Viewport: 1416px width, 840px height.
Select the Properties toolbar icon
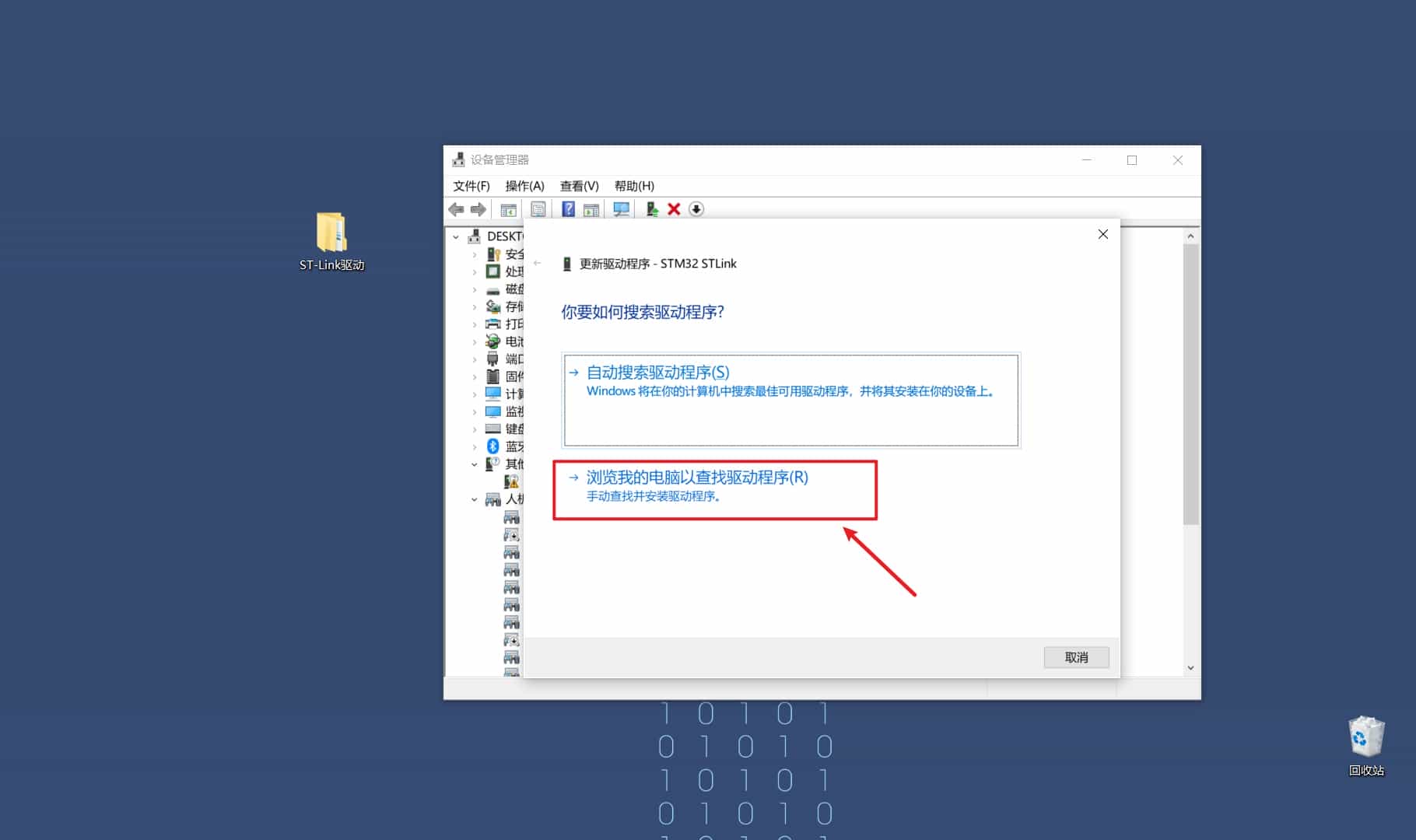[x=538, y=209]
